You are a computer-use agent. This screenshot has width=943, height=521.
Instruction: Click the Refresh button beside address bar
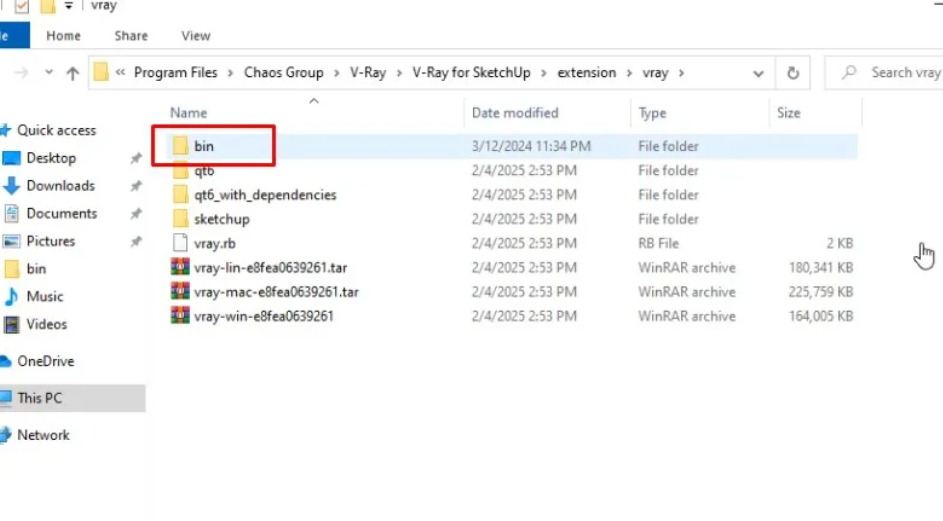click(x=793, y=73)
